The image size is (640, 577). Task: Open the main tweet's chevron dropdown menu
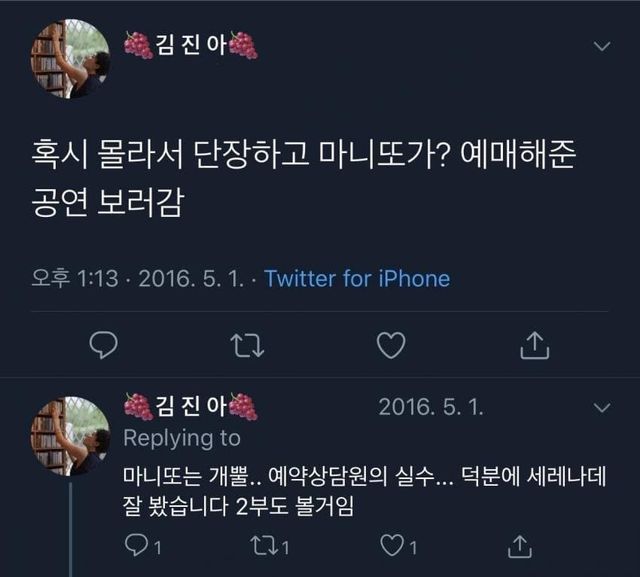602,46
